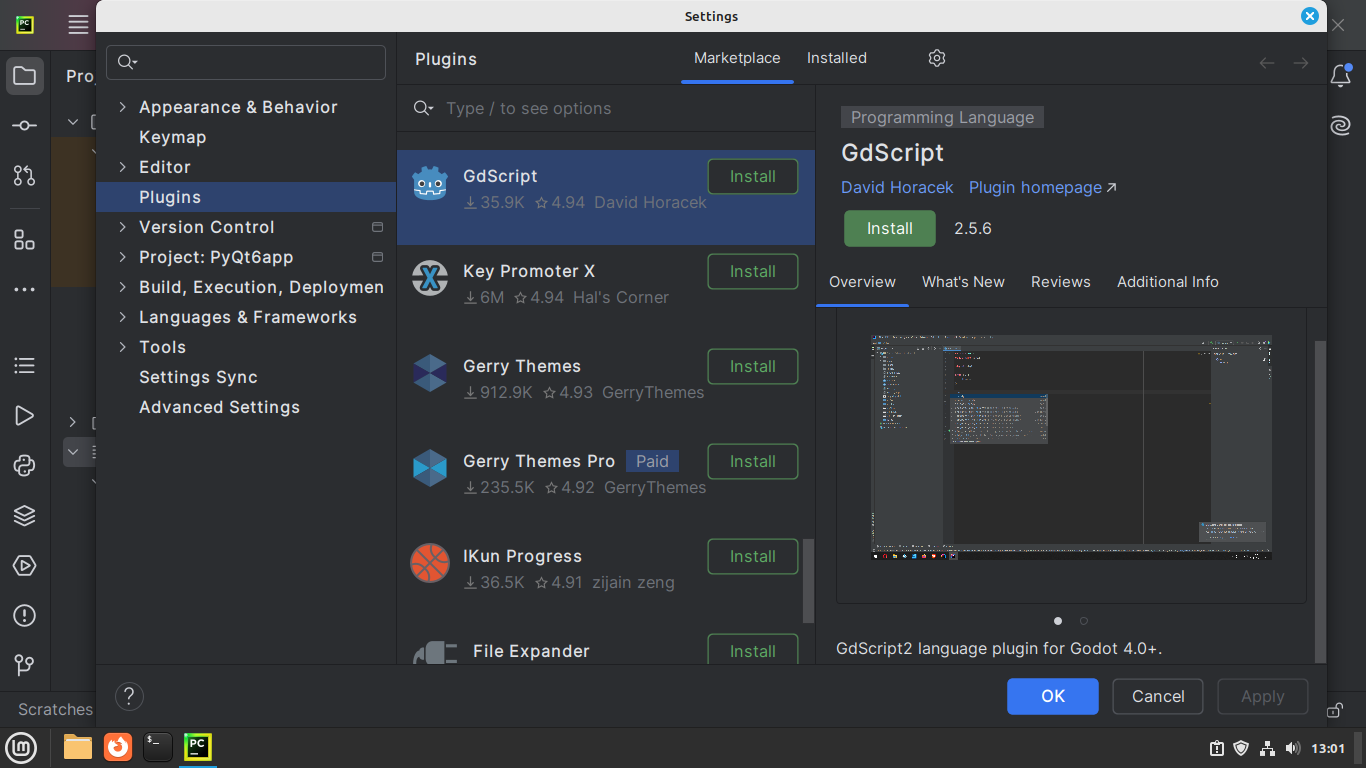This screenshot has width=1366, height=768.
Task: Expand Project: PyQt6app settings
Action: coord(122,257)
